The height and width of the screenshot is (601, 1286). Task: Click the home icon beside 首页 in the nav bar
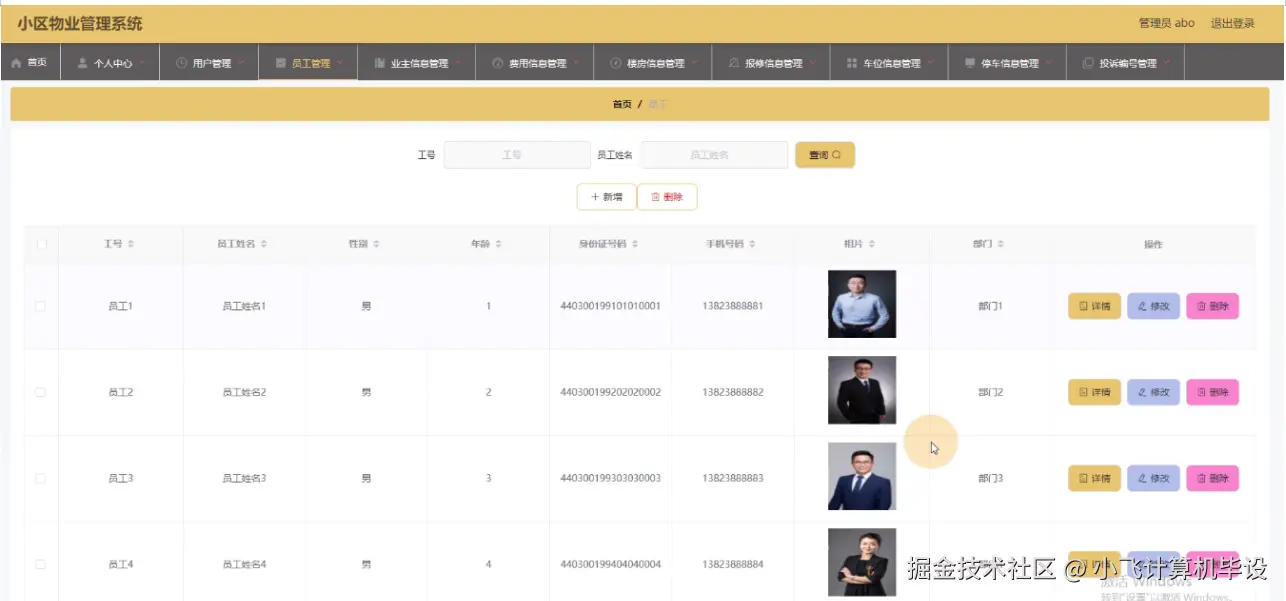[16, 63]
